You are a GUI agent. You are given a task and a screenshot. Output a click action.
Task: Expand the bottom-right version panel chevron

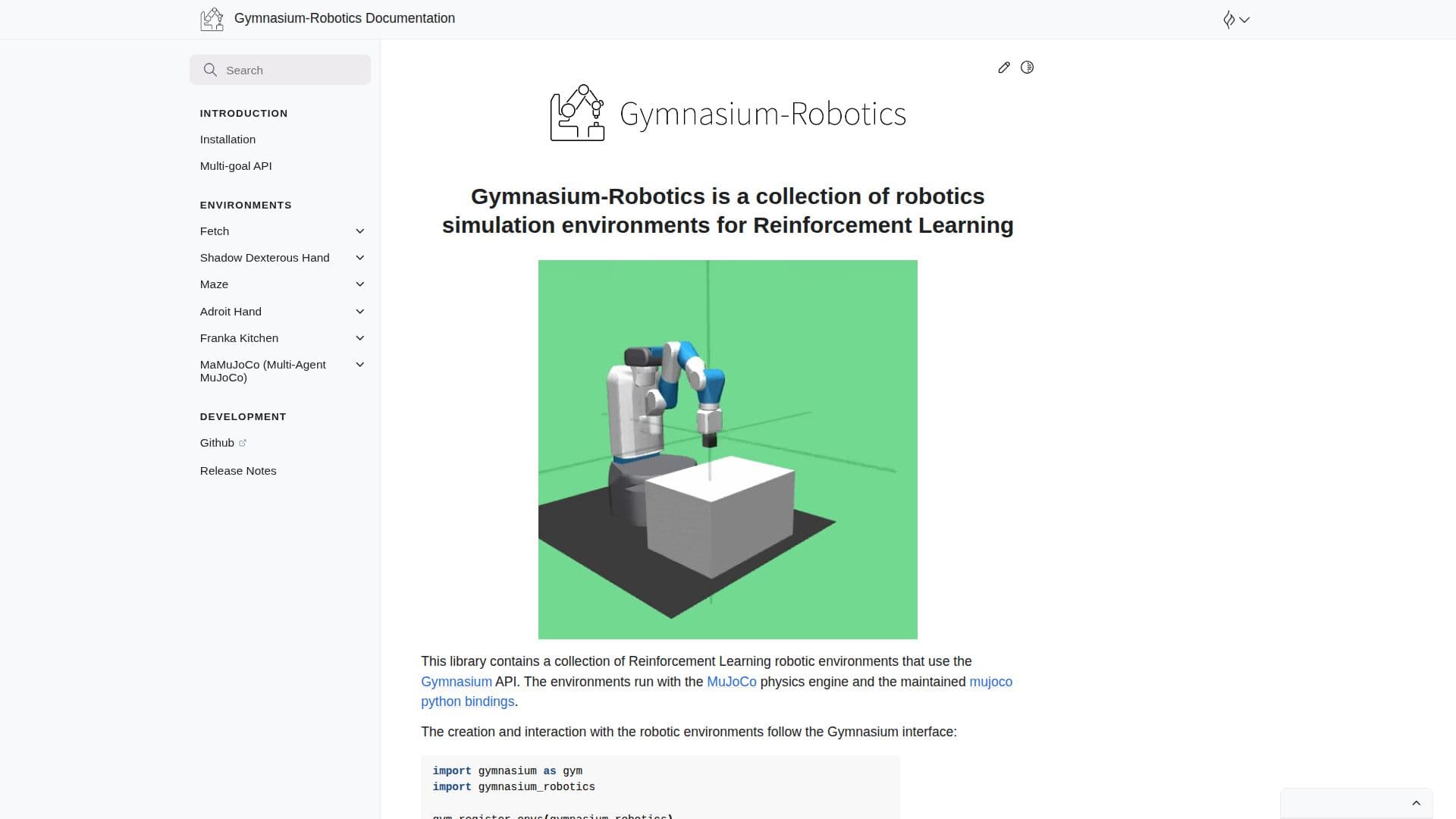pos(1416,803)
